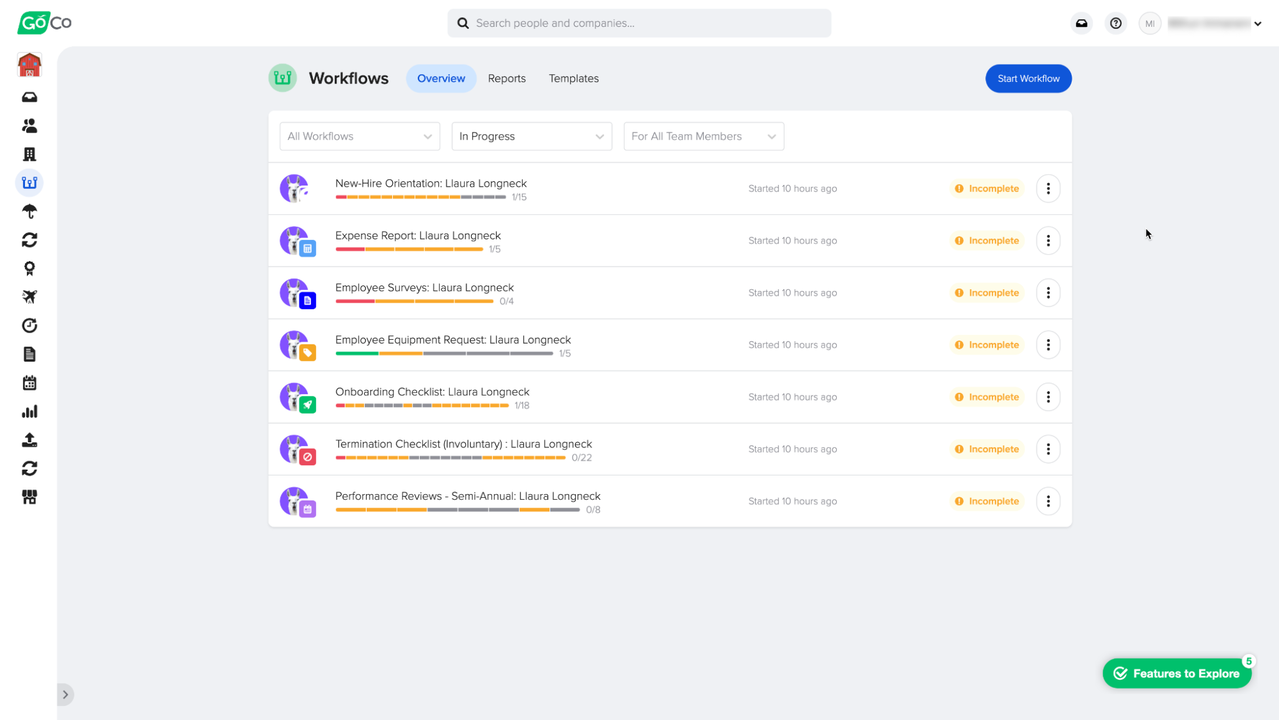The image size is (1279, 720).
Task: Open the inbox tray icon in sidebar
Action: (29, 97)
